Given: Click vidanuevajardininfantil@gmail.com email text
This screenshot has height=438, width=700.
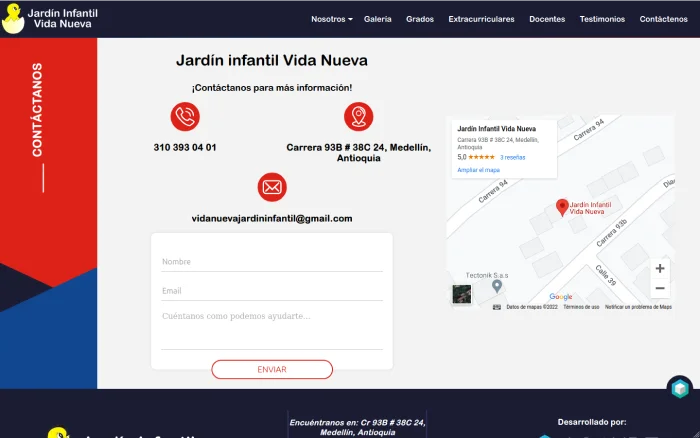Looking at the screenshot, I should pyautogui.click(x=272, y=218).
